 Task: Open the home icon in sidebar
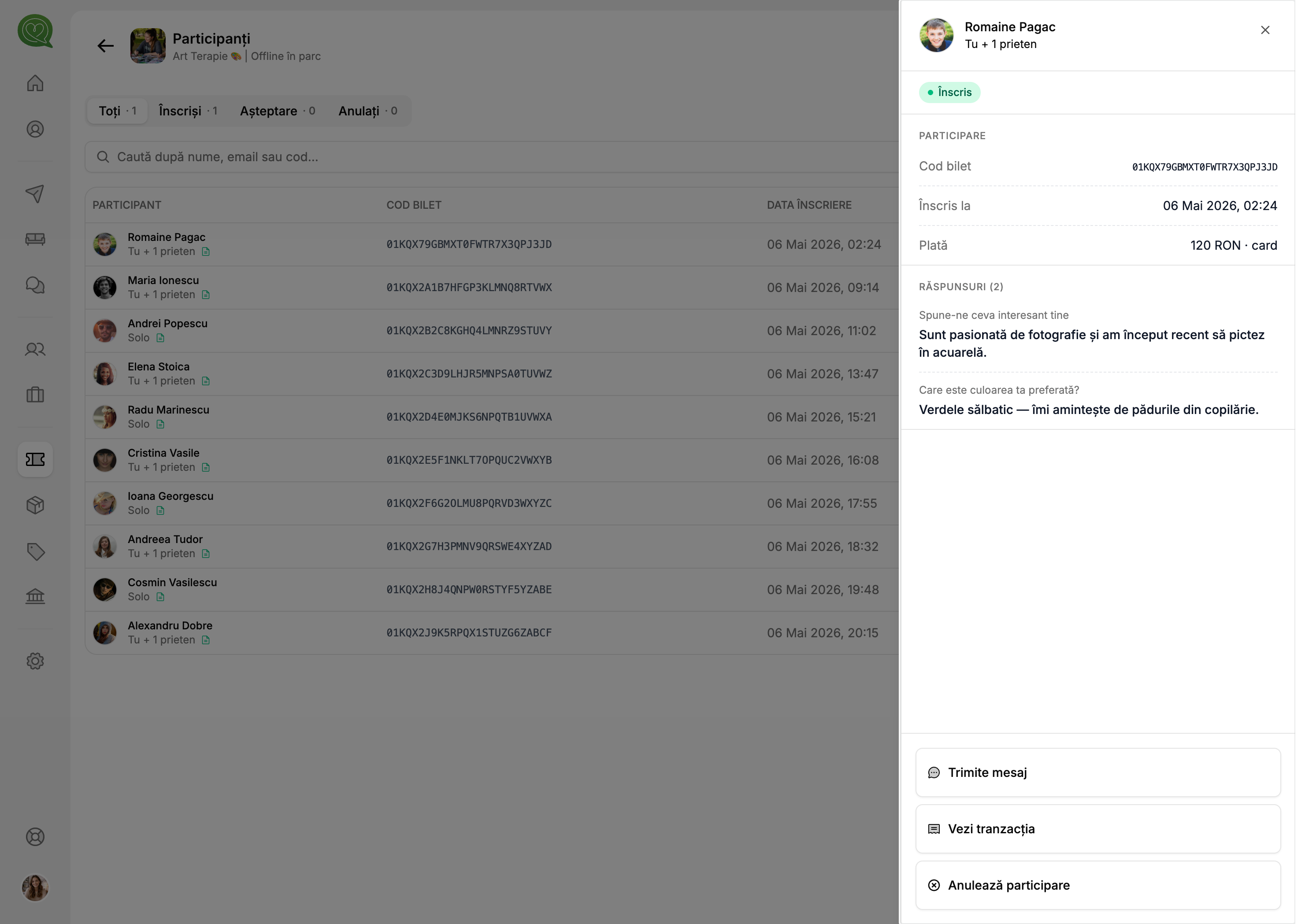click(x=35, y=83)
